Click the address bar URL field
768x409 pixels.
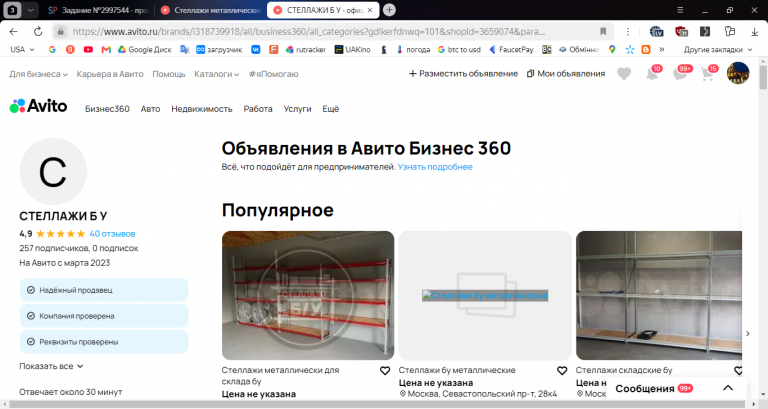tap(309, 31)
